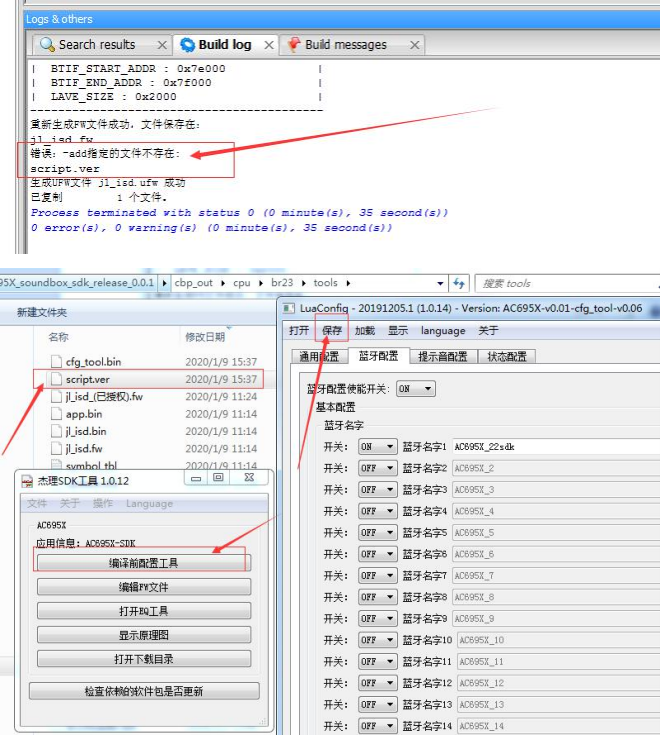Sort files by the 修改日期 column header
The image size is (660, 735).
click(x=205, y=337)
